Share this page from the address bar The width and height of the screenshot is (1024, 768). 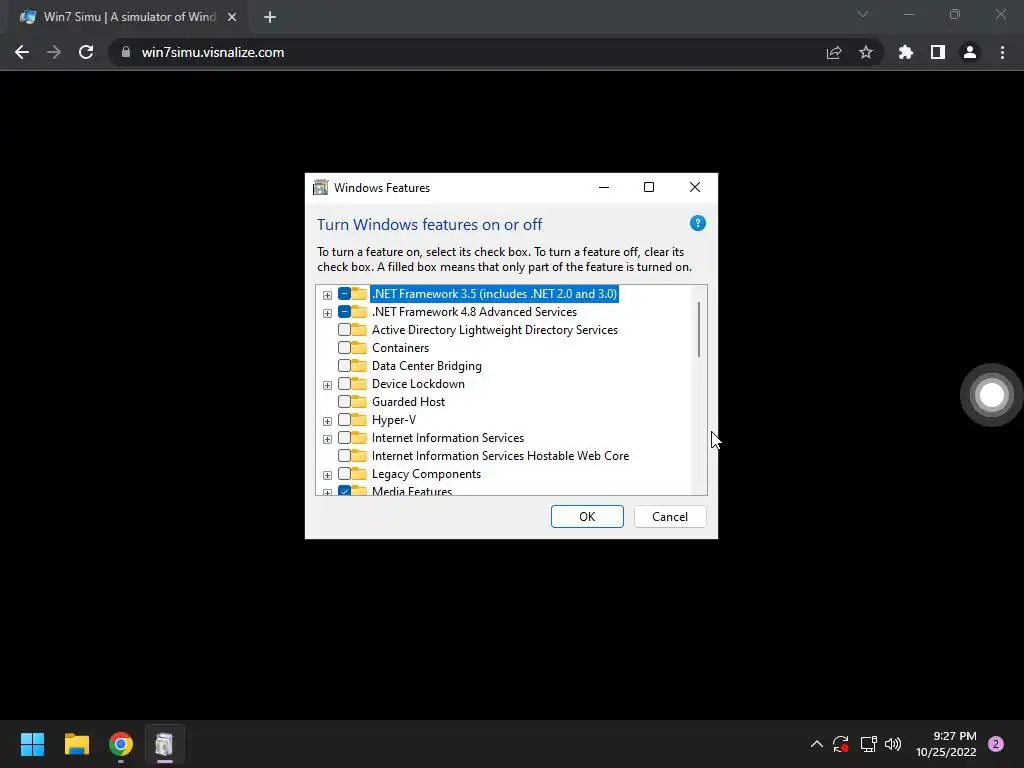[x=834, y=52]
